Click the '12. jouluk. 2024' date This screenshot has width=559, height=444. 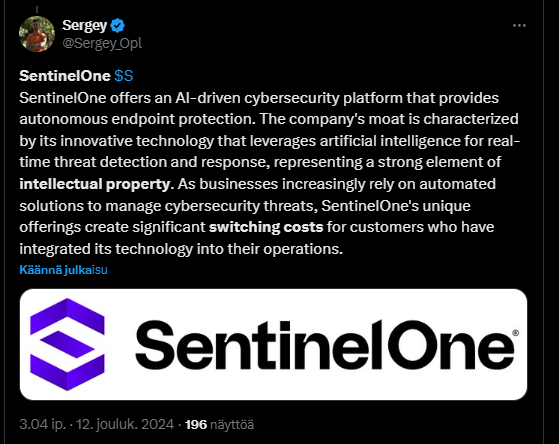click(x=125, y=424)
